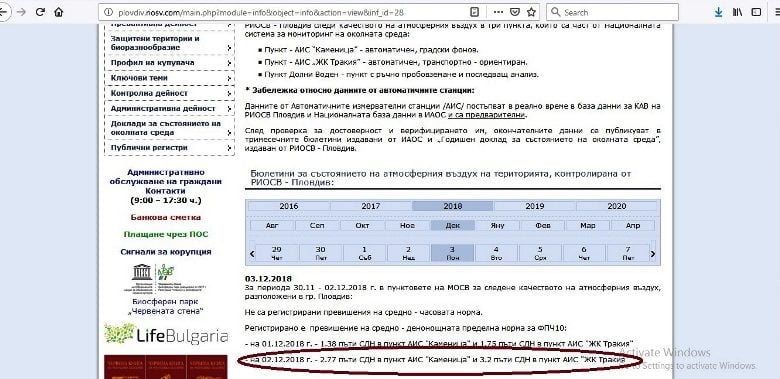Click the Pocket save icon

tap(515, 12)
